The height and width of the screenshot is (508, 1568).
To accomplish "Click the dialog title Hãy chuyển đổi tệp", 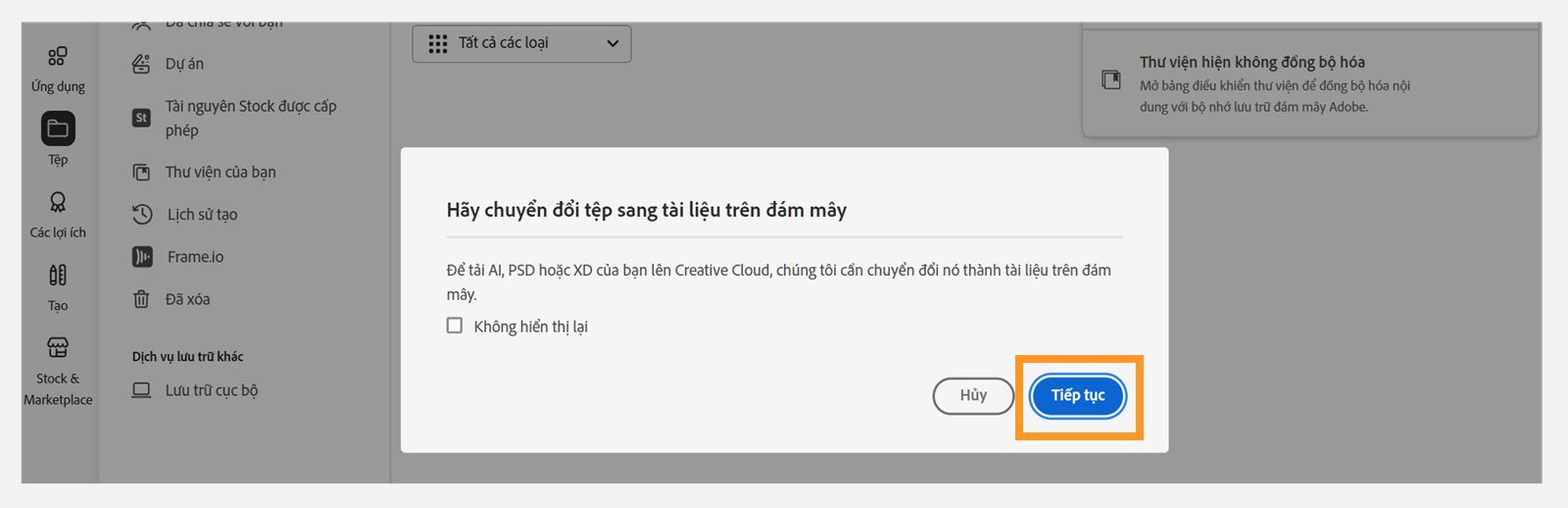I will [646, 210].
